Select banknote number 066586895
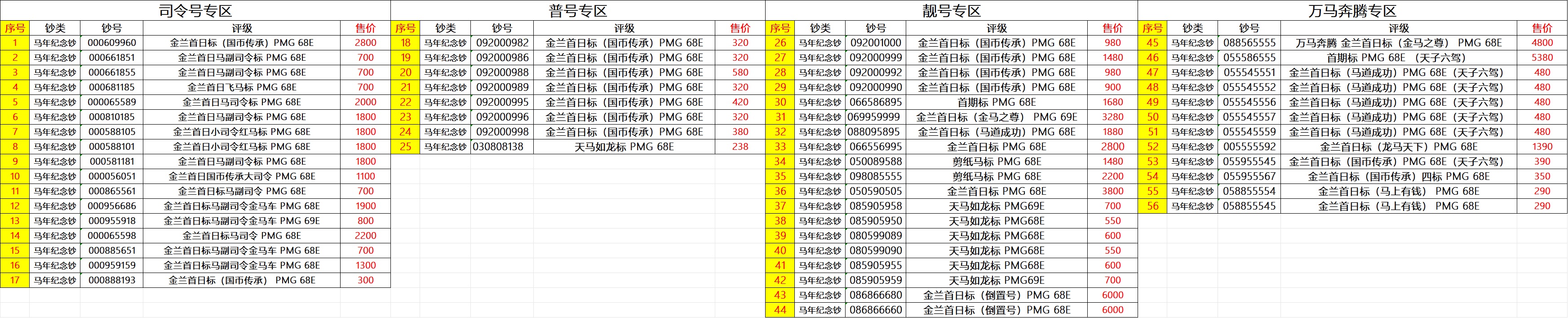This screenshot has width=1568, height=318. (x=875, y=103)
